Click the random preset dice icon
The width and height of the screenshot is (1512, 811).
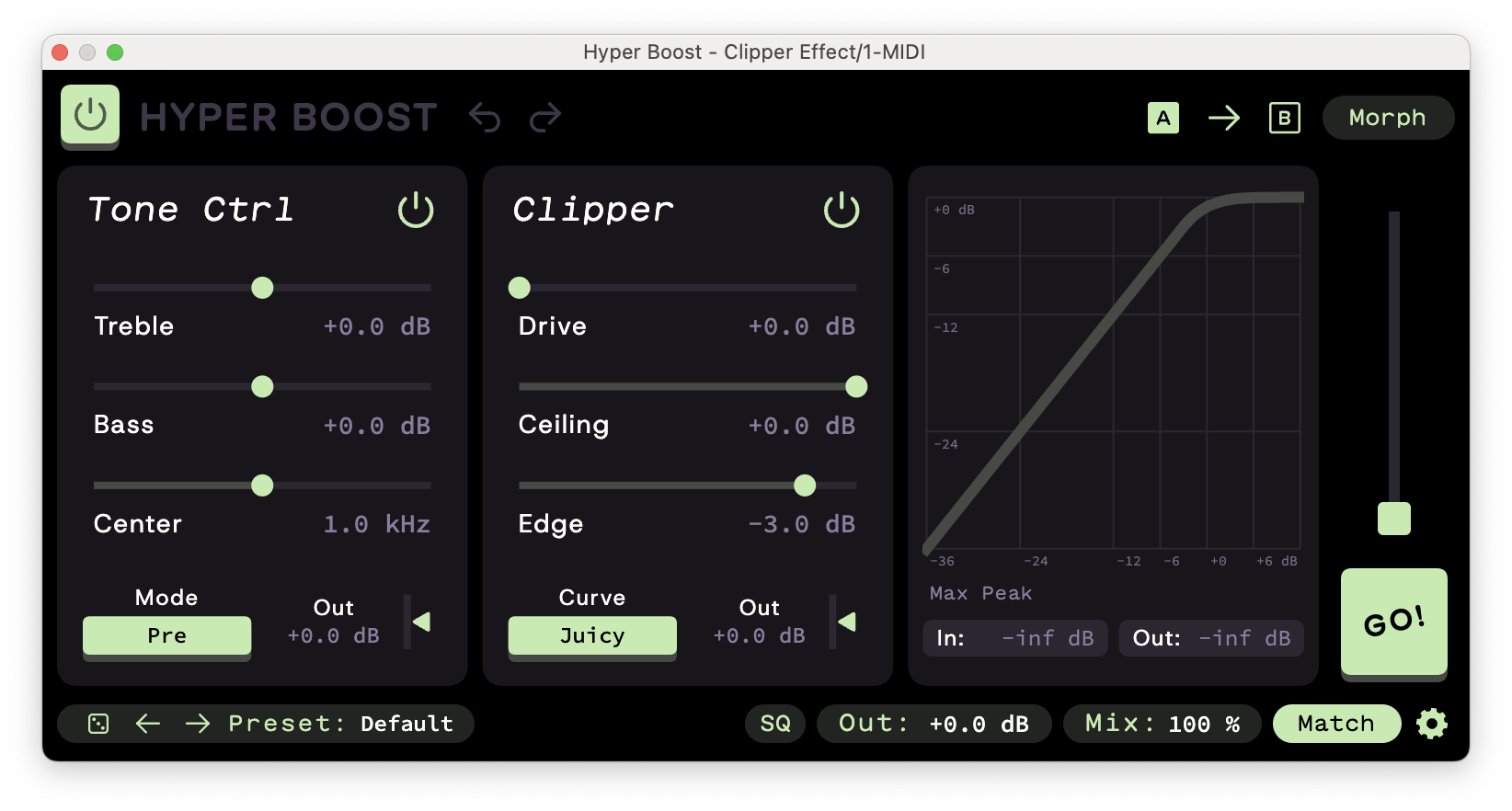[98, 724]
